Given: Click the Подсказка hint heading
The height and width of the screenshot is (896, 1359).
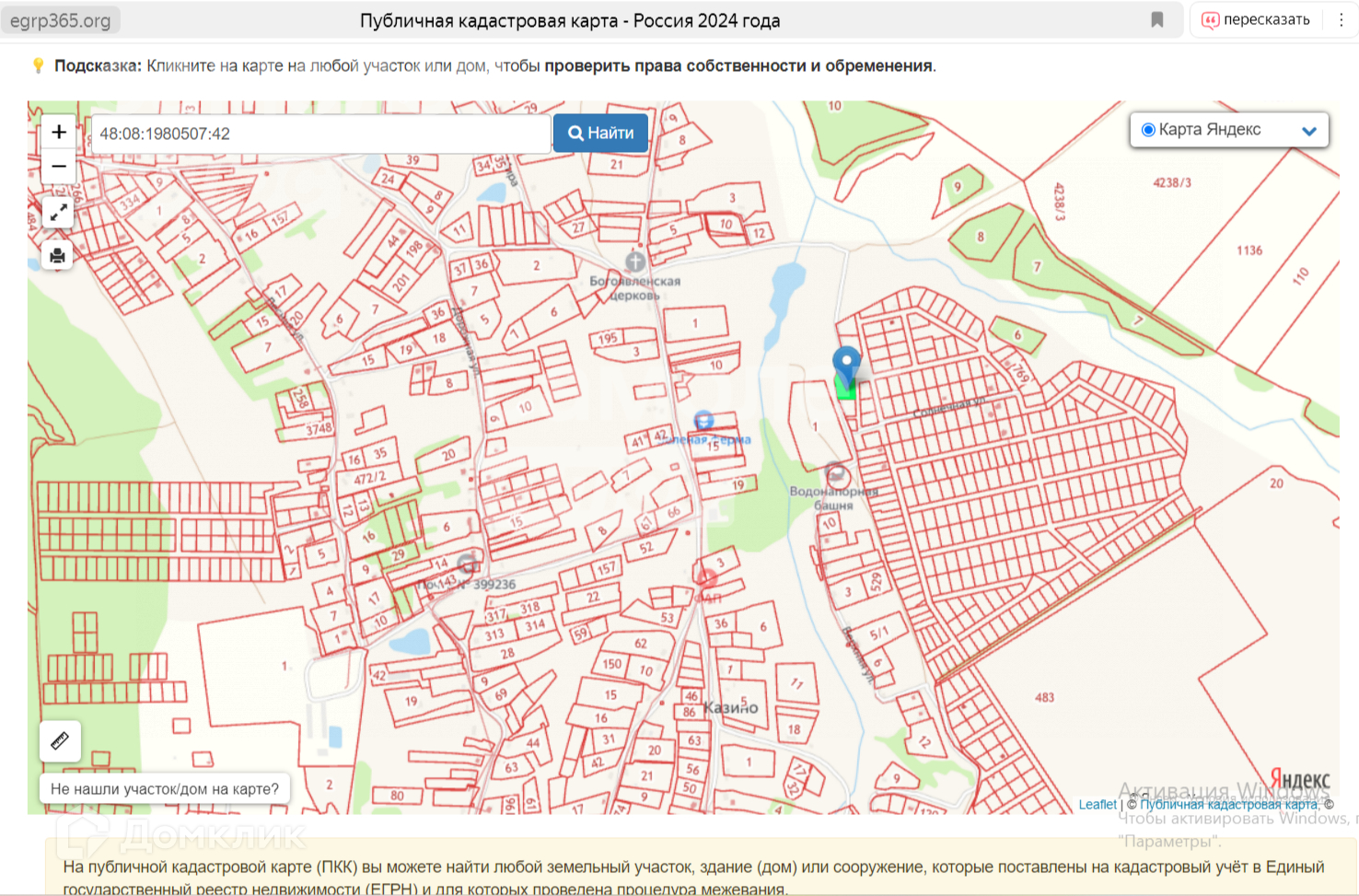Looking at the screenshot, I should point(98,66).
